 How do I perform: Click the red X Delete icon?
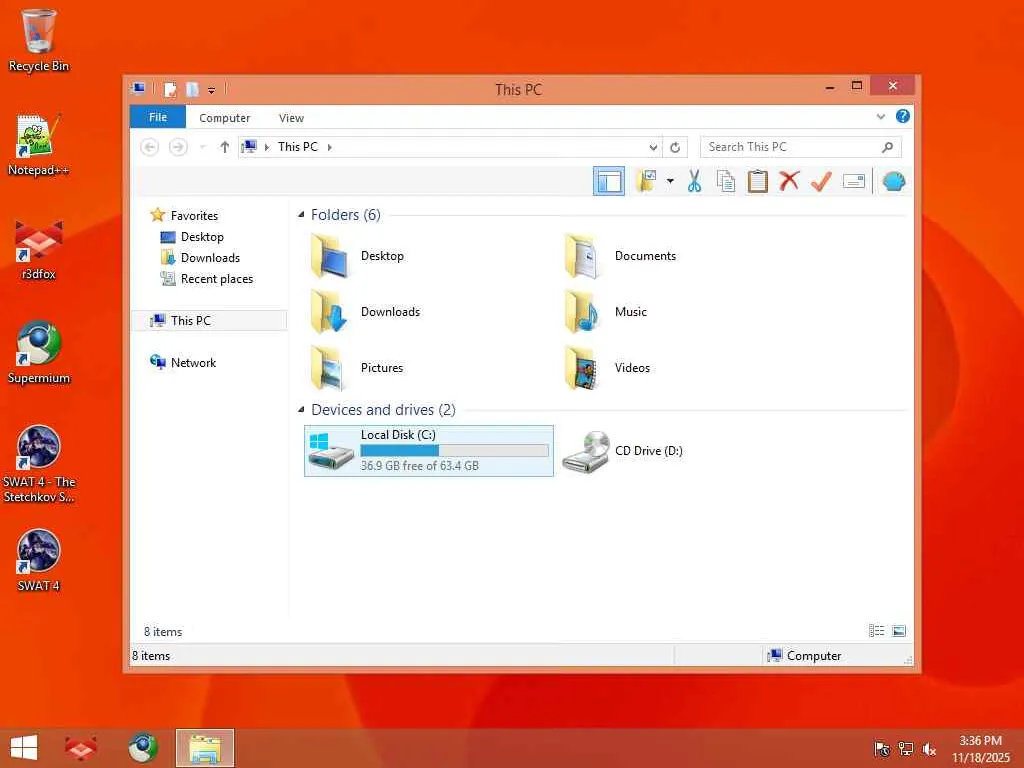pyautogui.click(x=789, y=181)
